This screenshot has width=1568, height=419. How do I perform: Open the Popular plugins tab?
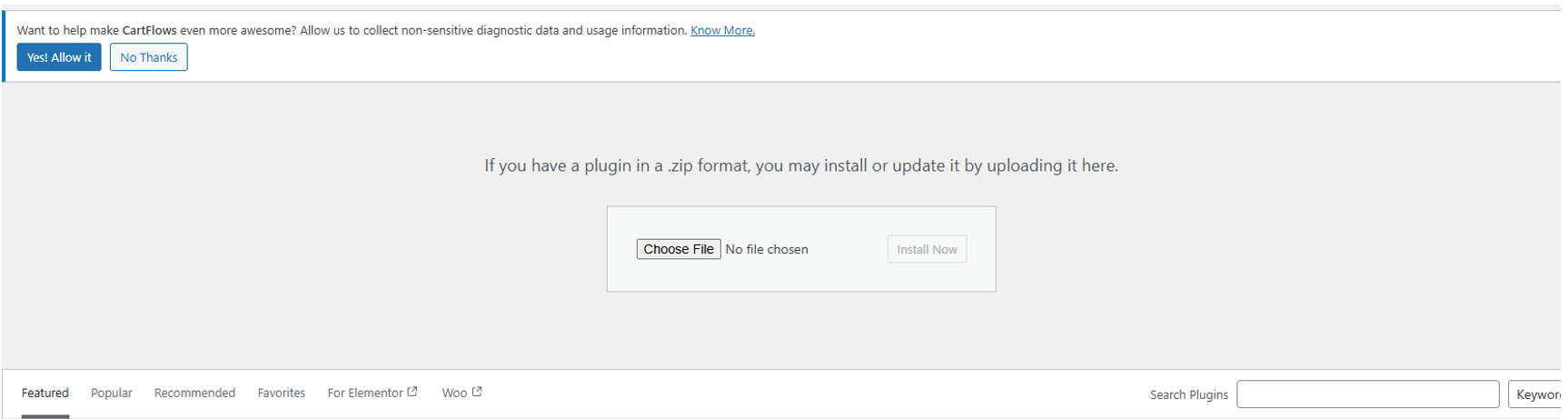[112, 393]
